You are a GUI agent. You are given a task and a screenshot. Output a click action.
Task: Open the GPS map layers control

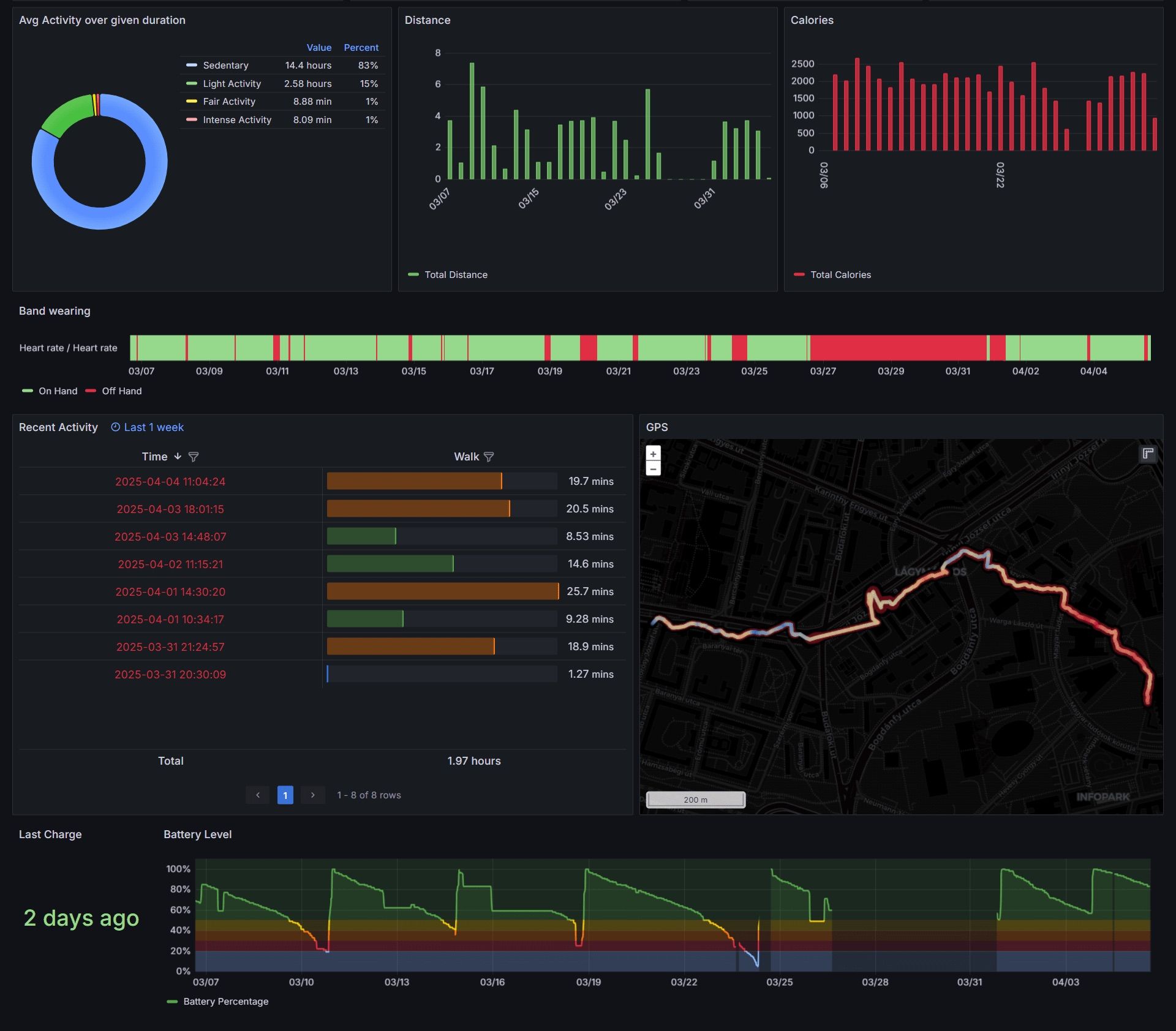point(1147,454)
